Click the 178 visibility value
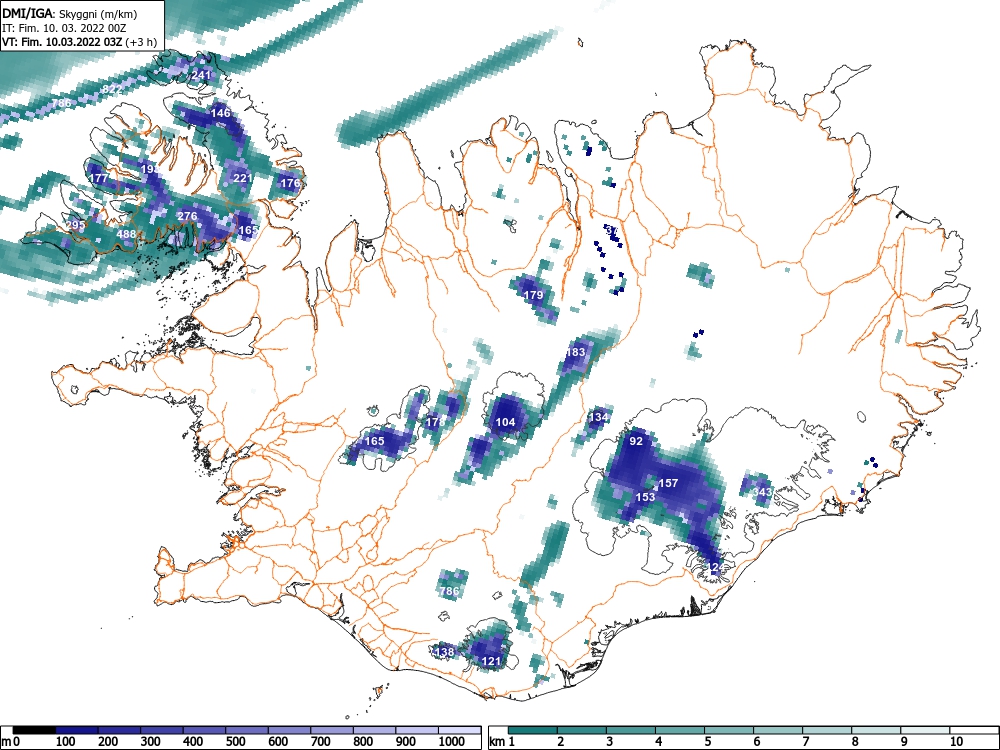The image size is (1000, 750). pyautogui.click(x=435, y=422)
